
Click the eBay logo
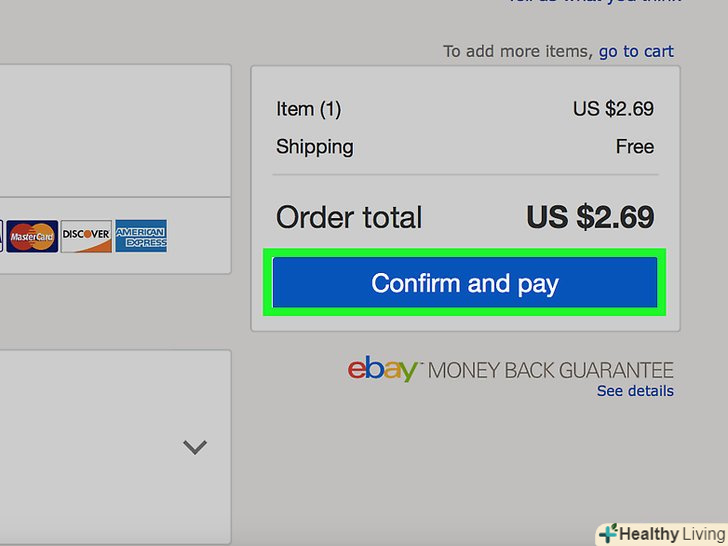point(383,370)
